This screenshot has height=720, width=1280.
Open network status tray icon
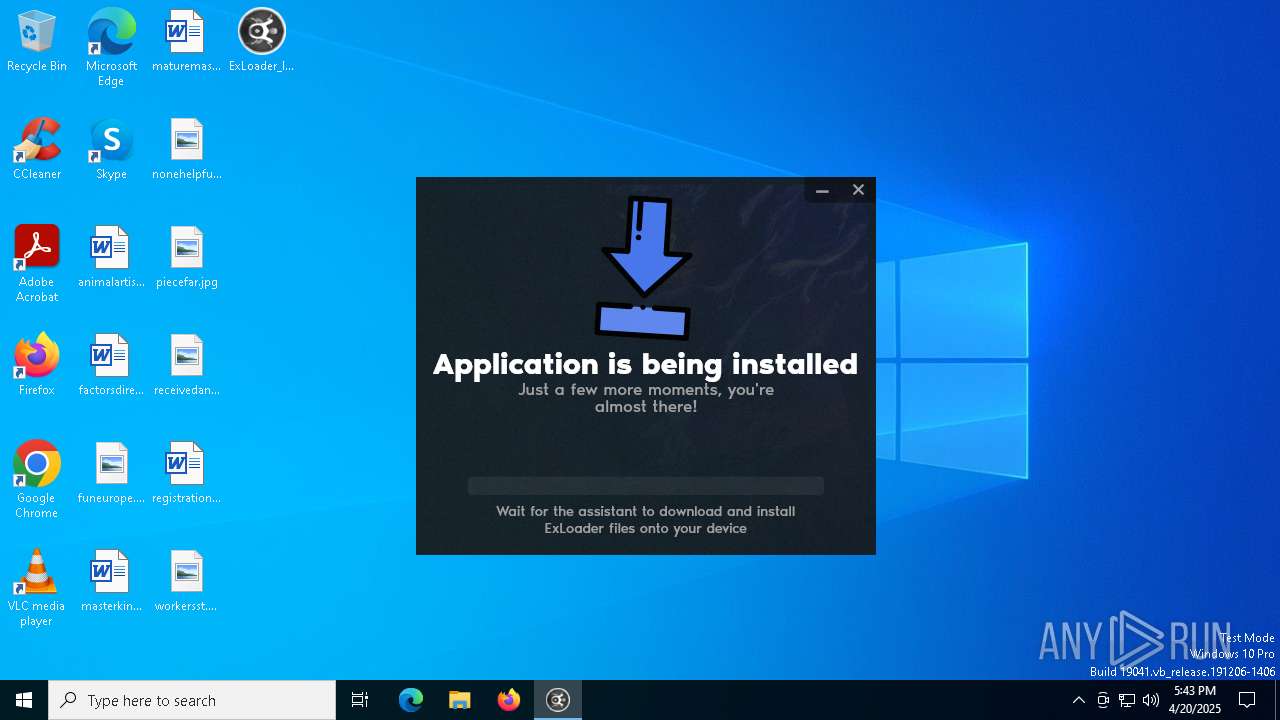[1127, 700]
